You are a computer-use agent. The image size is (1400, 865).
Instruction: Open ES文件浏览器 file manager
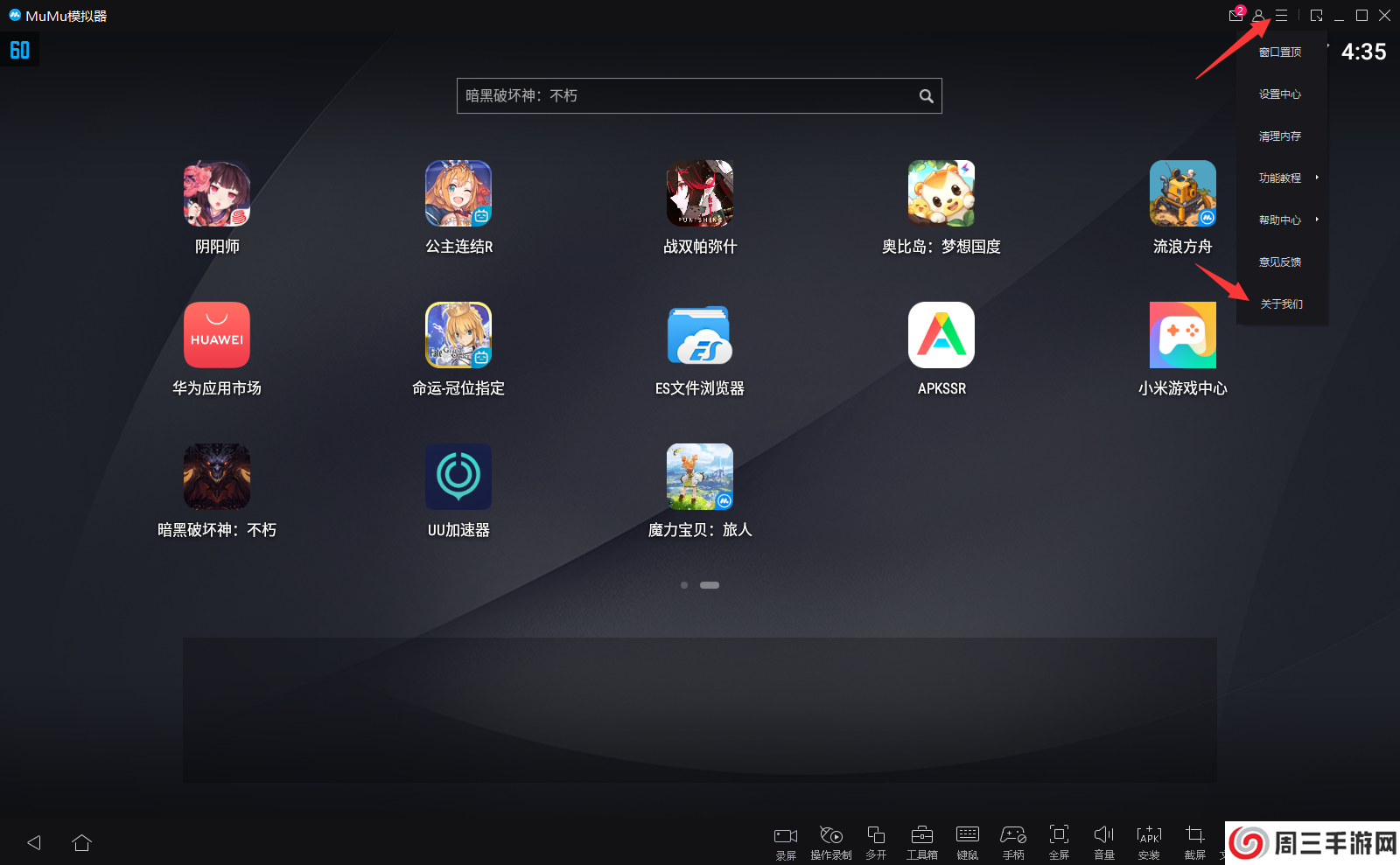tap(700, 336)
